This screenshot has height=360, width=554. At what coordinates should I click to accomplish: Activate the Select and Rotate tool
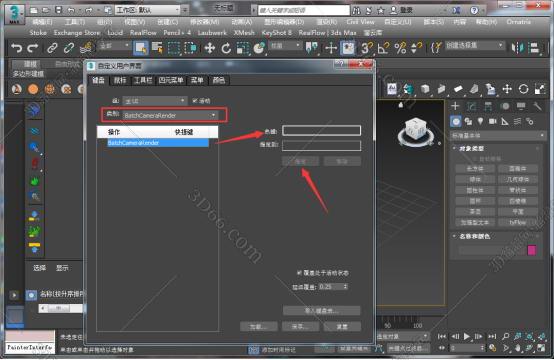226,48
